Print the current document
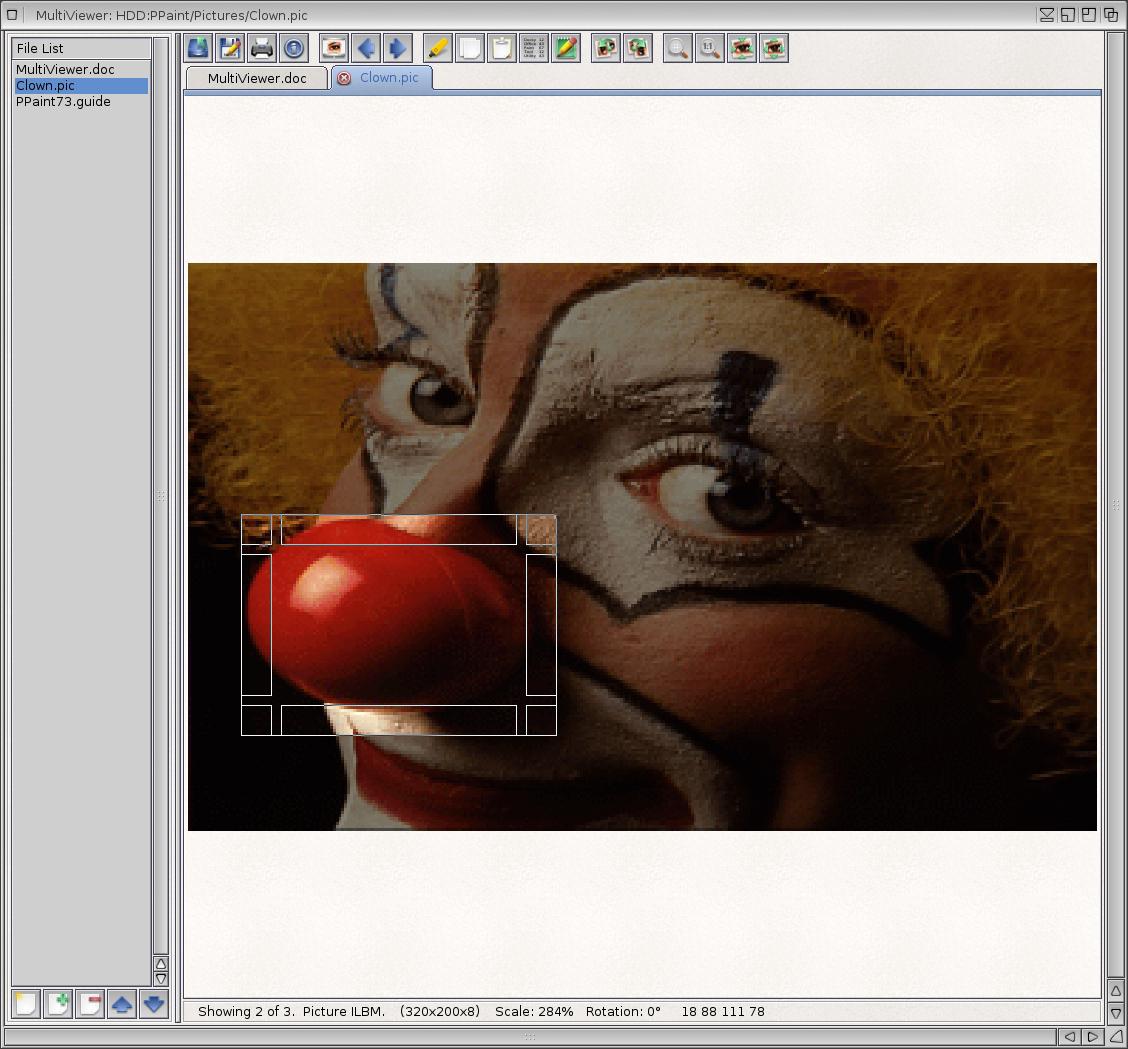The height and width of the screenshot is (1049, 1128). pyautogui.click(x=262, y=48)
